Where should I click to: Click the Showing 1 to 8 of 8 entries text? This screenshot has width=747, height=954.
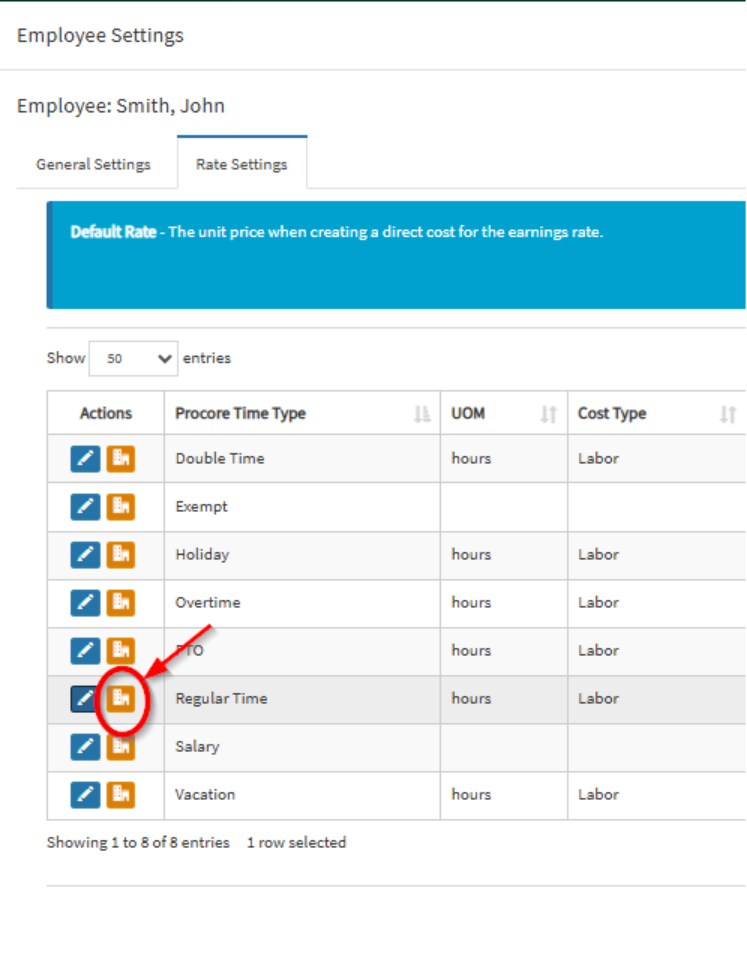pos(138,843)
